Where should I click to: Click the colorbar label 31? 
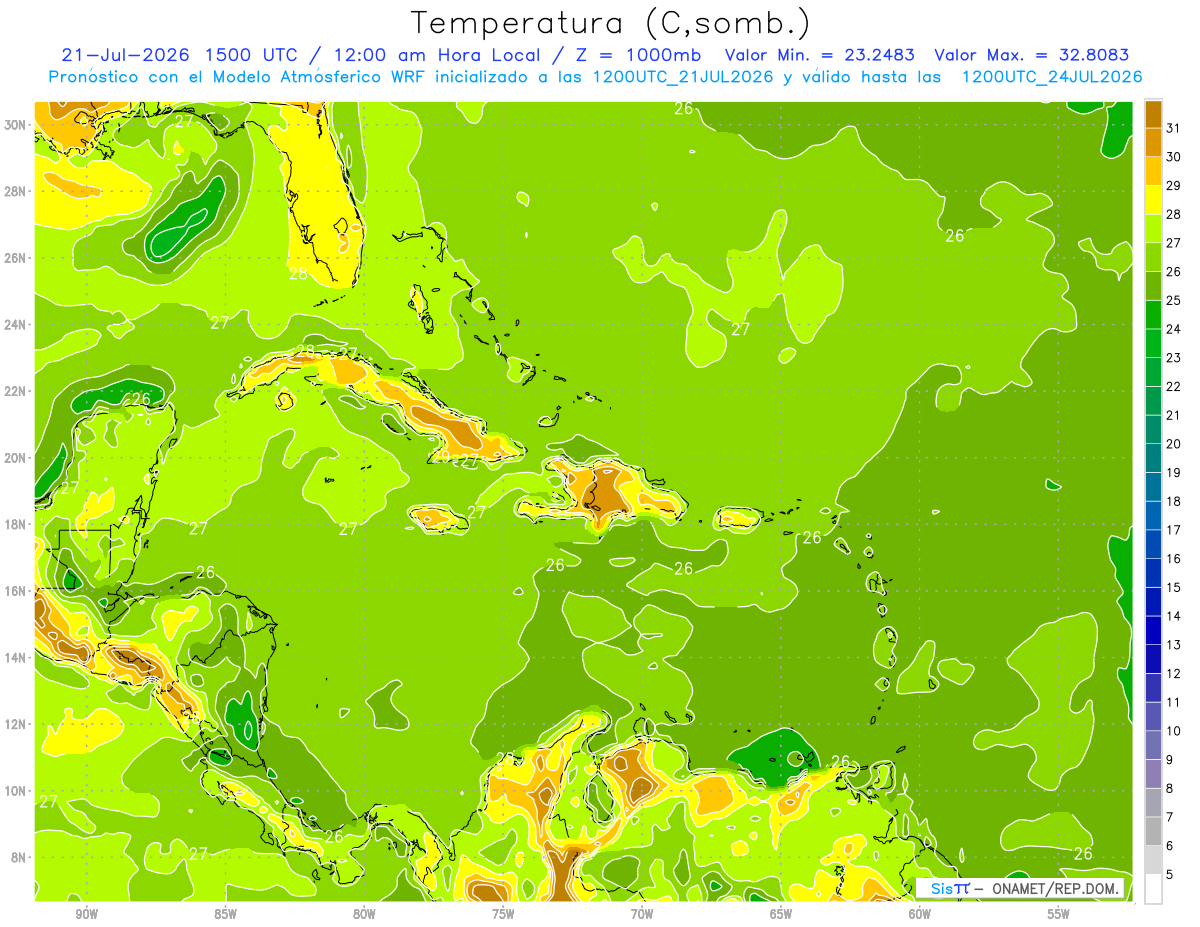[x=1174, y=128]
